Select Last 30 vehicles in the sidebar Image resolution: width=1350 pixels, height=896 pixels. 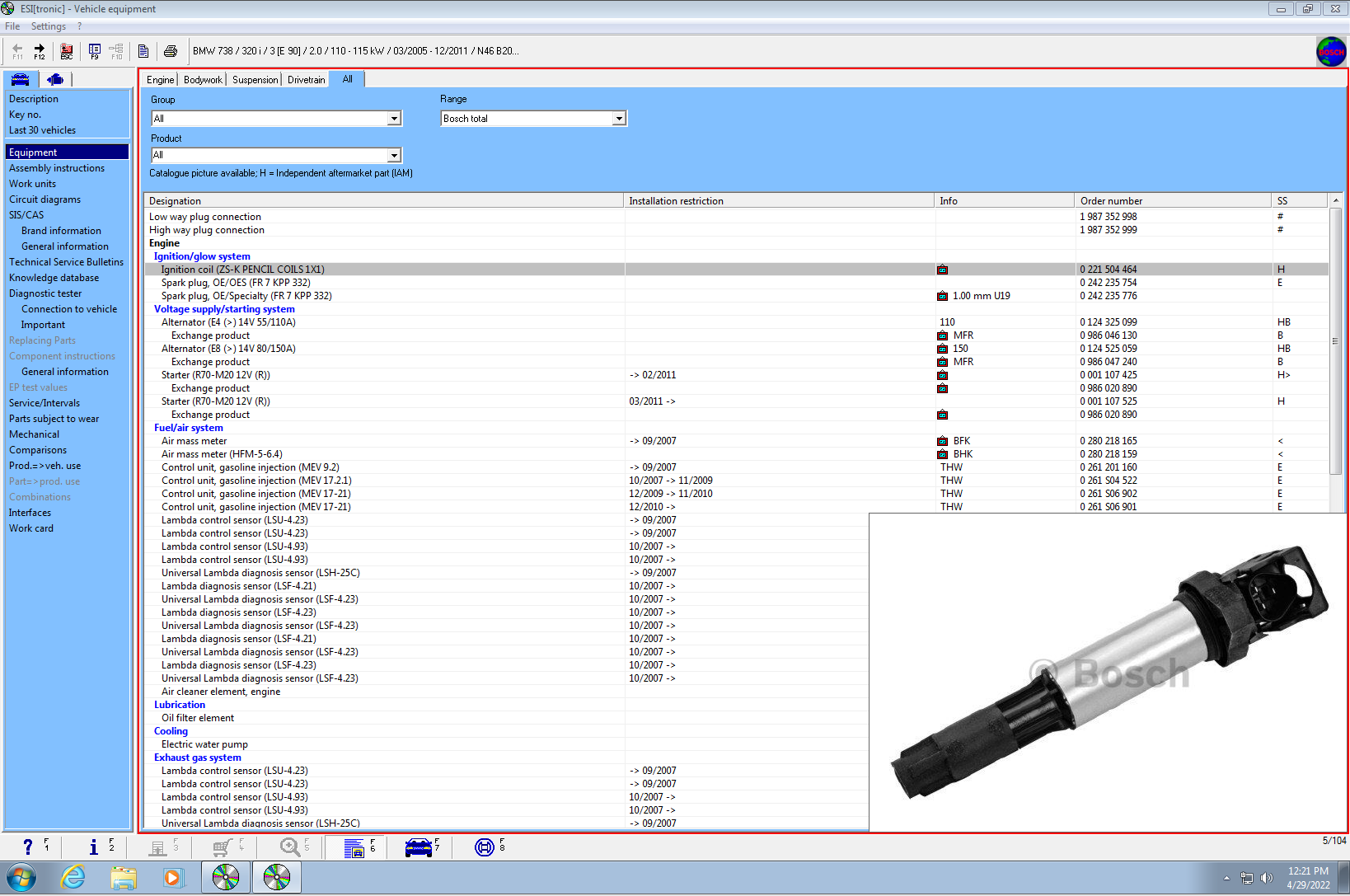43,130
